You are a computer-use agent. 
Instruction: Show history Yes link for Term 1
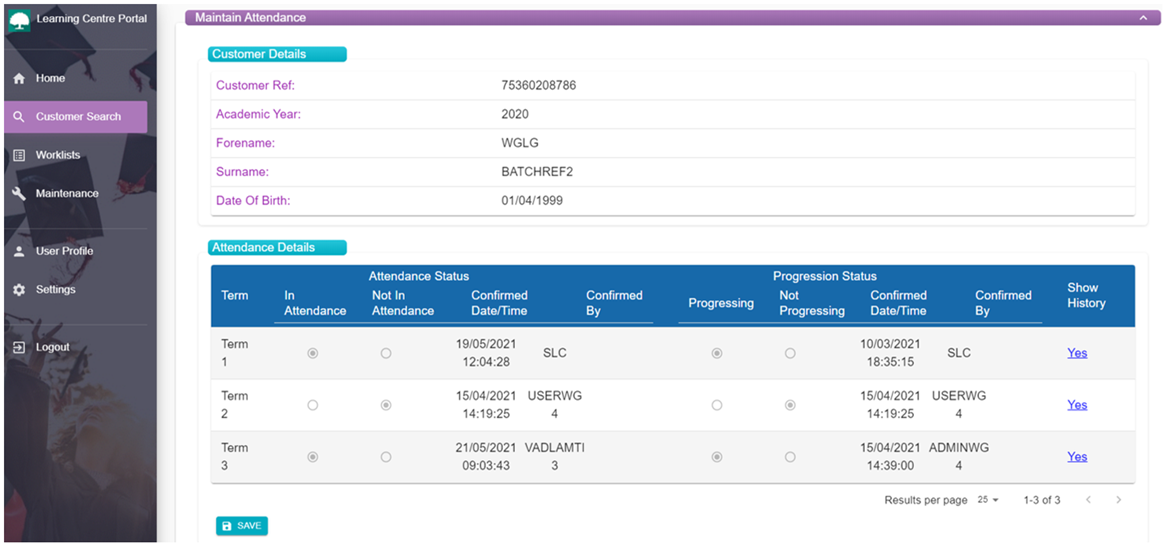[1077, 353]
